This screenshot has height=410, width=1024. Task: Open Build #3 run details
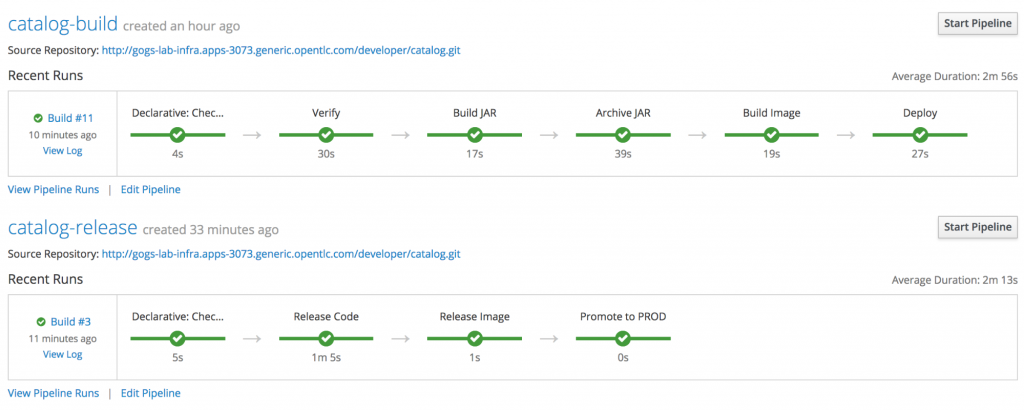pyautogui.click(x=69, y=322)
